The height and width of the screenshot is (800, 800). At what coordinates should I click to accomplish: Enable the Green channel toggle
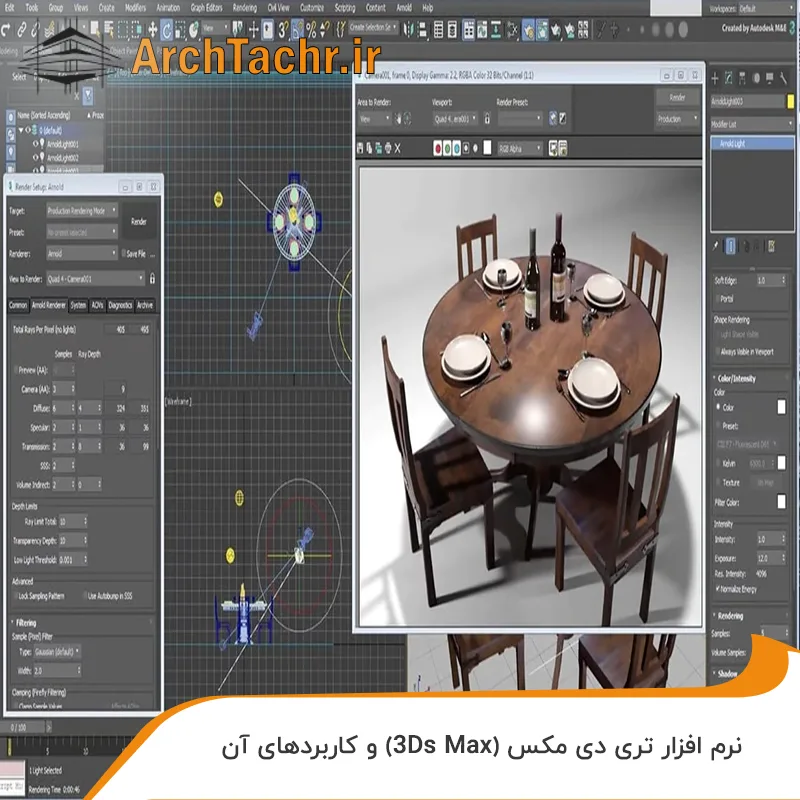tap(447, 148)
